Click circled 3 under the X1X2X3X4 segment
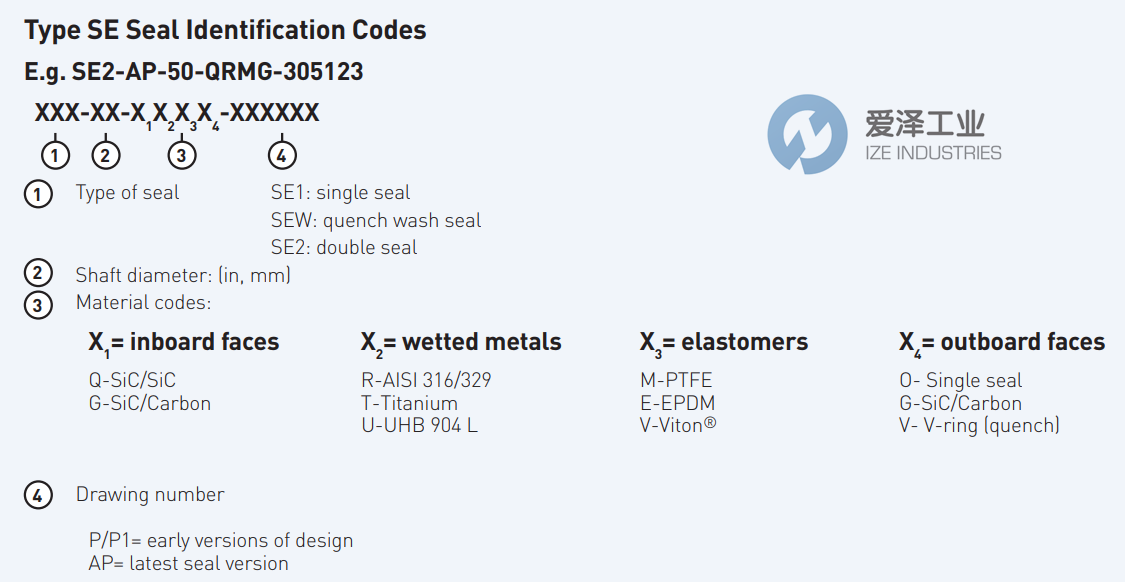This screenshot has width=1125, height=582. point(182,155)
